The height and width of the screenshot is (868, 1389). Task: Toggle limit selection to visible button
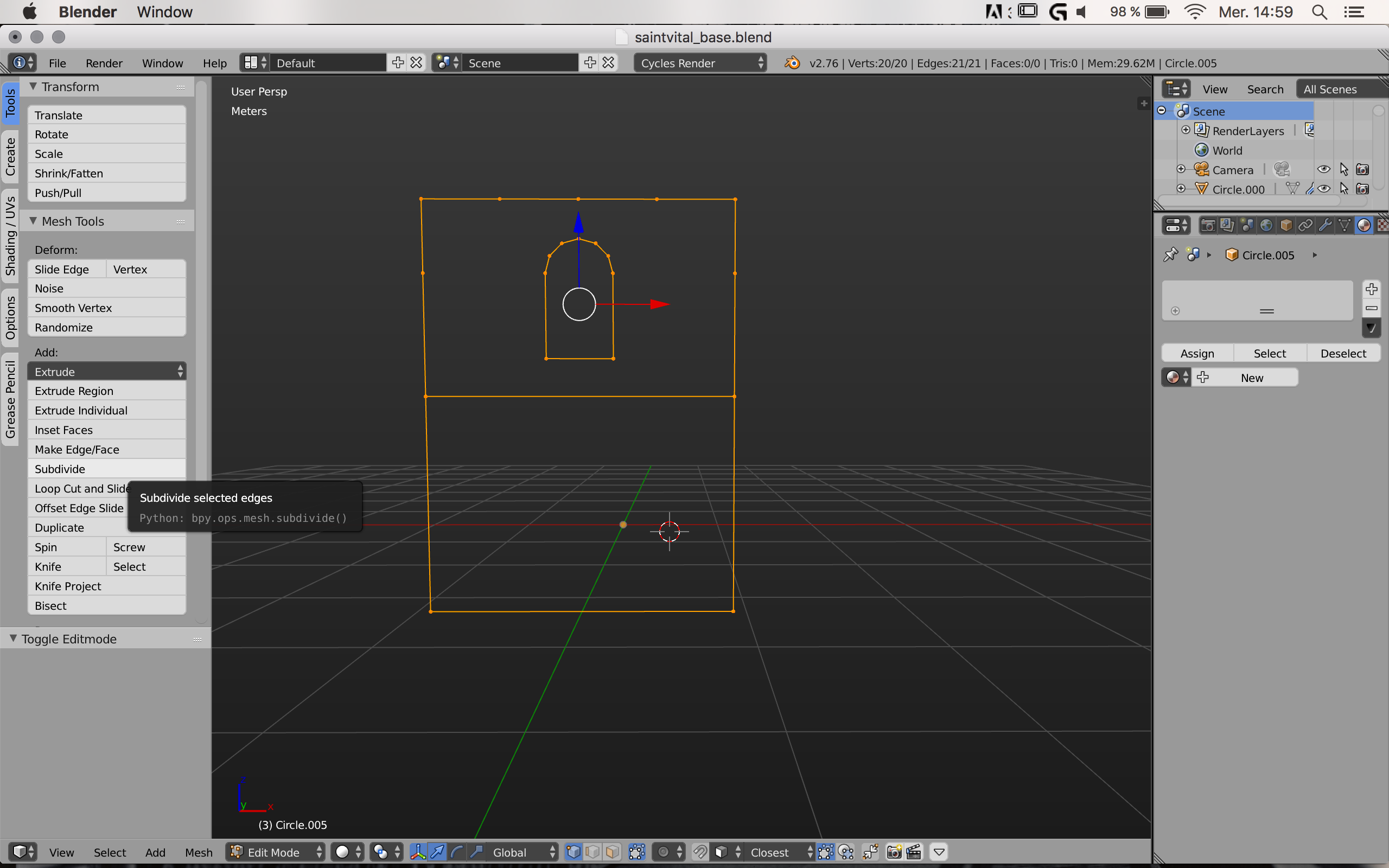(x=636, y=852)
